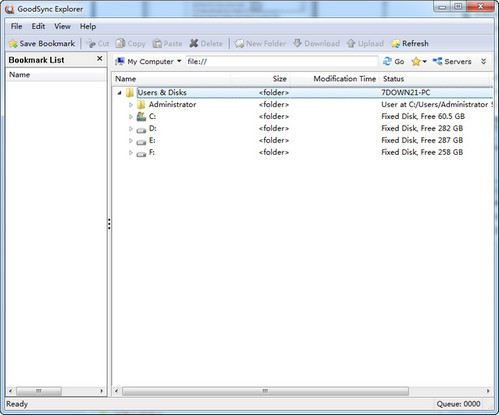Select the C: system drive icon
499x415 pixels.
click(x=141, y=116)
